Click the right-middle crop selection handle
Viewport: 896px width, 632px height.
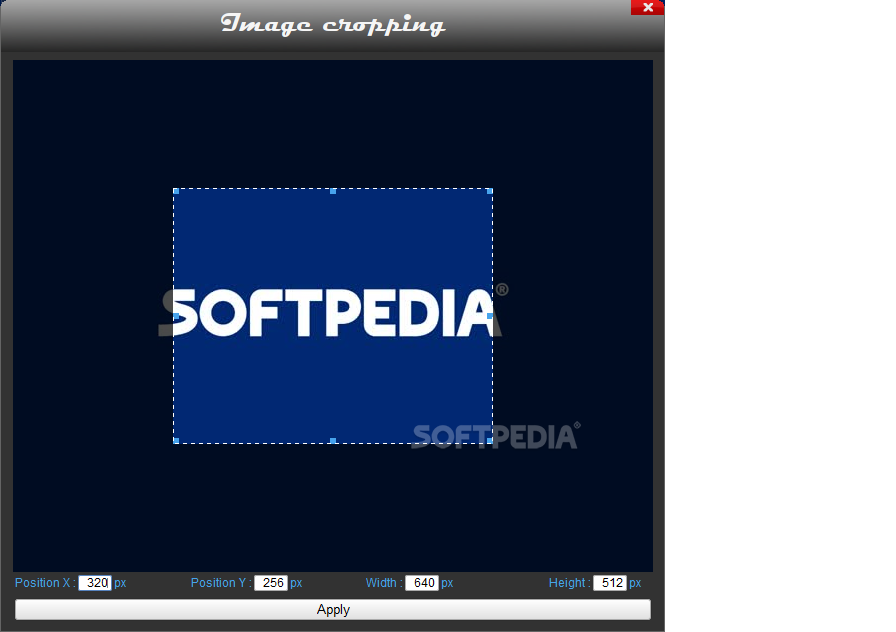pos(490,316)
